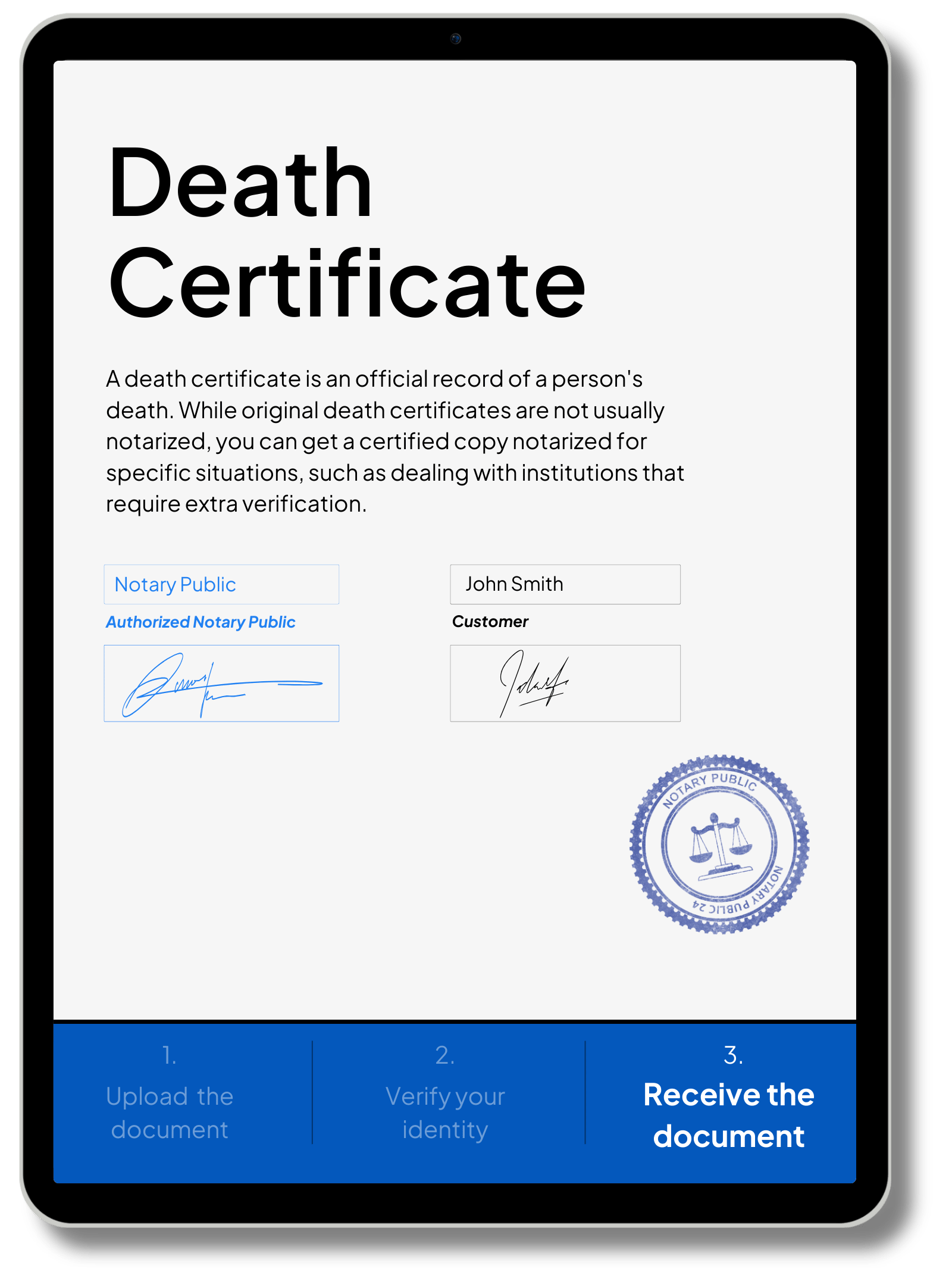952x1285 pixels.
Task: Click the "Authorized Notary Public" blue label
Action: click(201, 622)
